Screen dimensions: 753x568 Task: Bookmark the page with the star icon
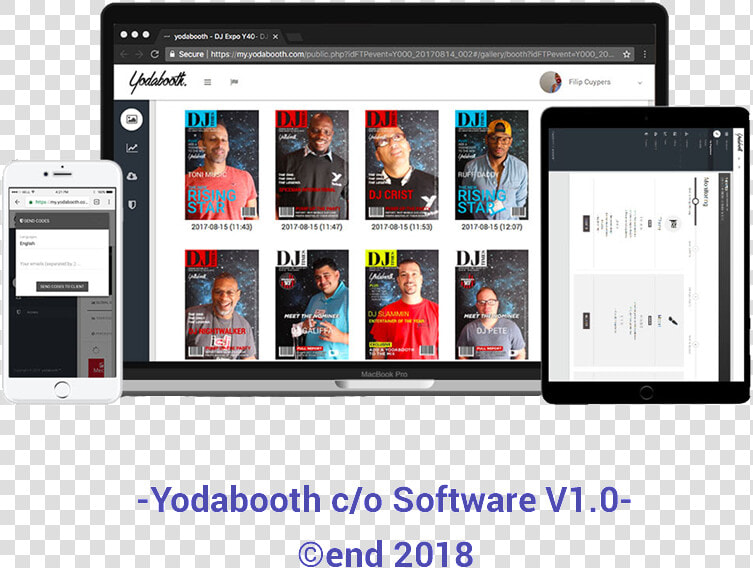click(627, 54)
